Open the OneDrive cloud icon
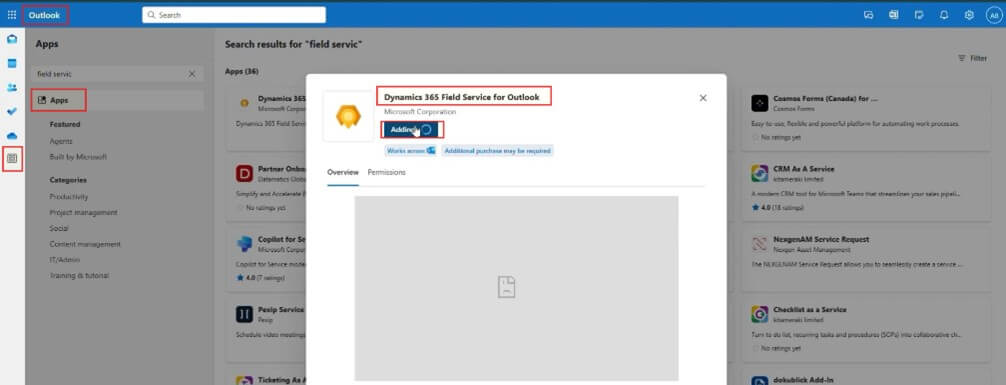Screen dimensions: 1006x385 (12, 136)
